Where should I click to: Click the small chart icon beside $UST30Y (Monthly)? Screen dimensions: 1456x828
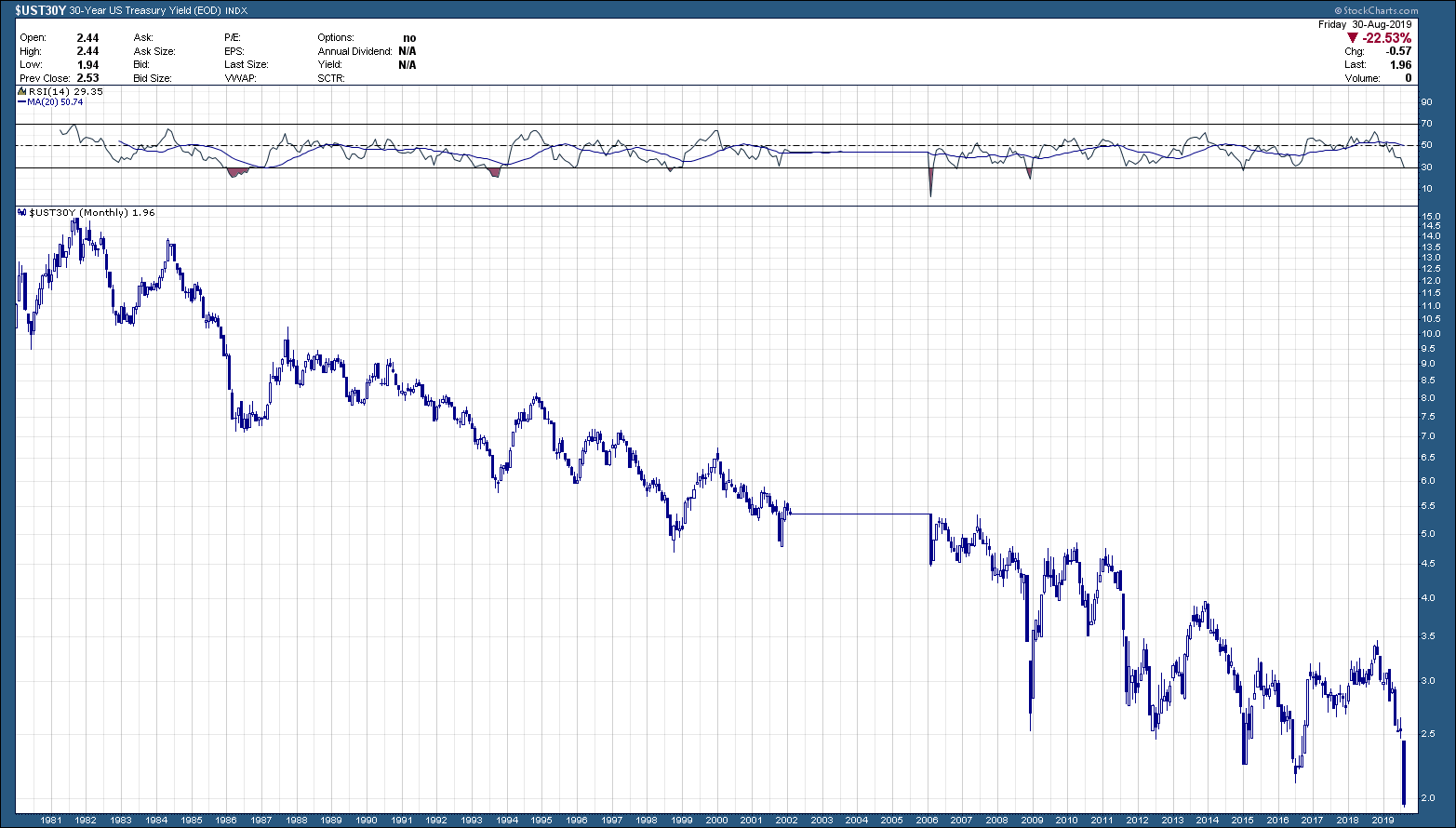23,213
